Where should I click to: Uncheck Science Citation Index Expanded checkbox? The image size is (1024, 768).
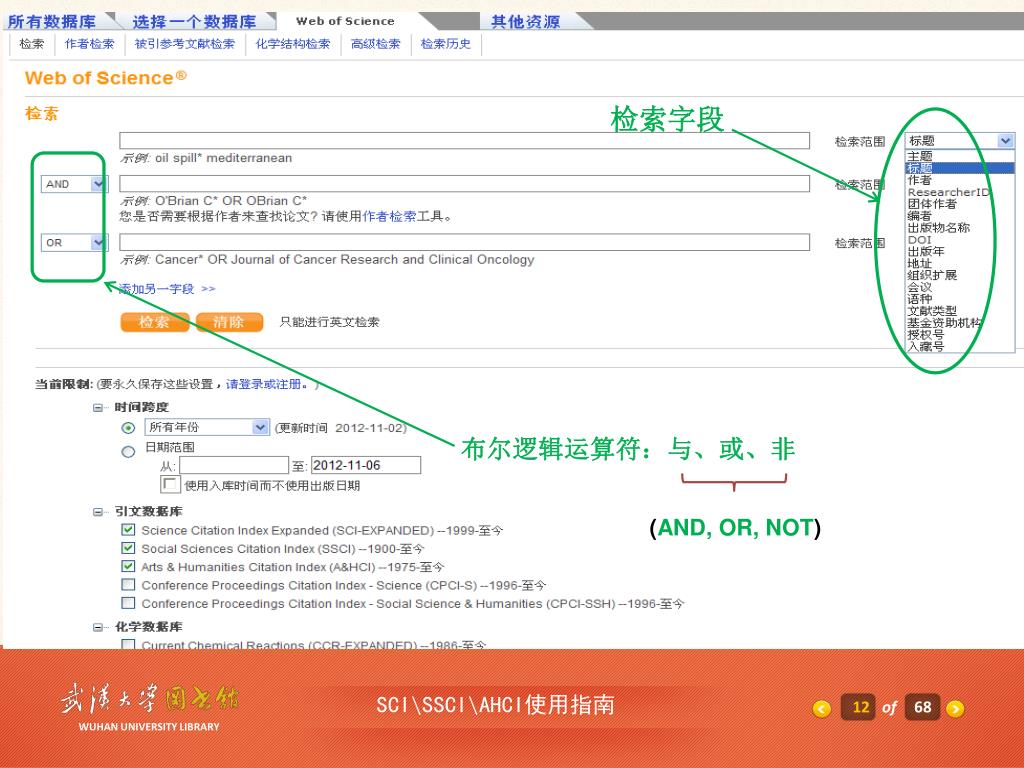coord(129,530)
